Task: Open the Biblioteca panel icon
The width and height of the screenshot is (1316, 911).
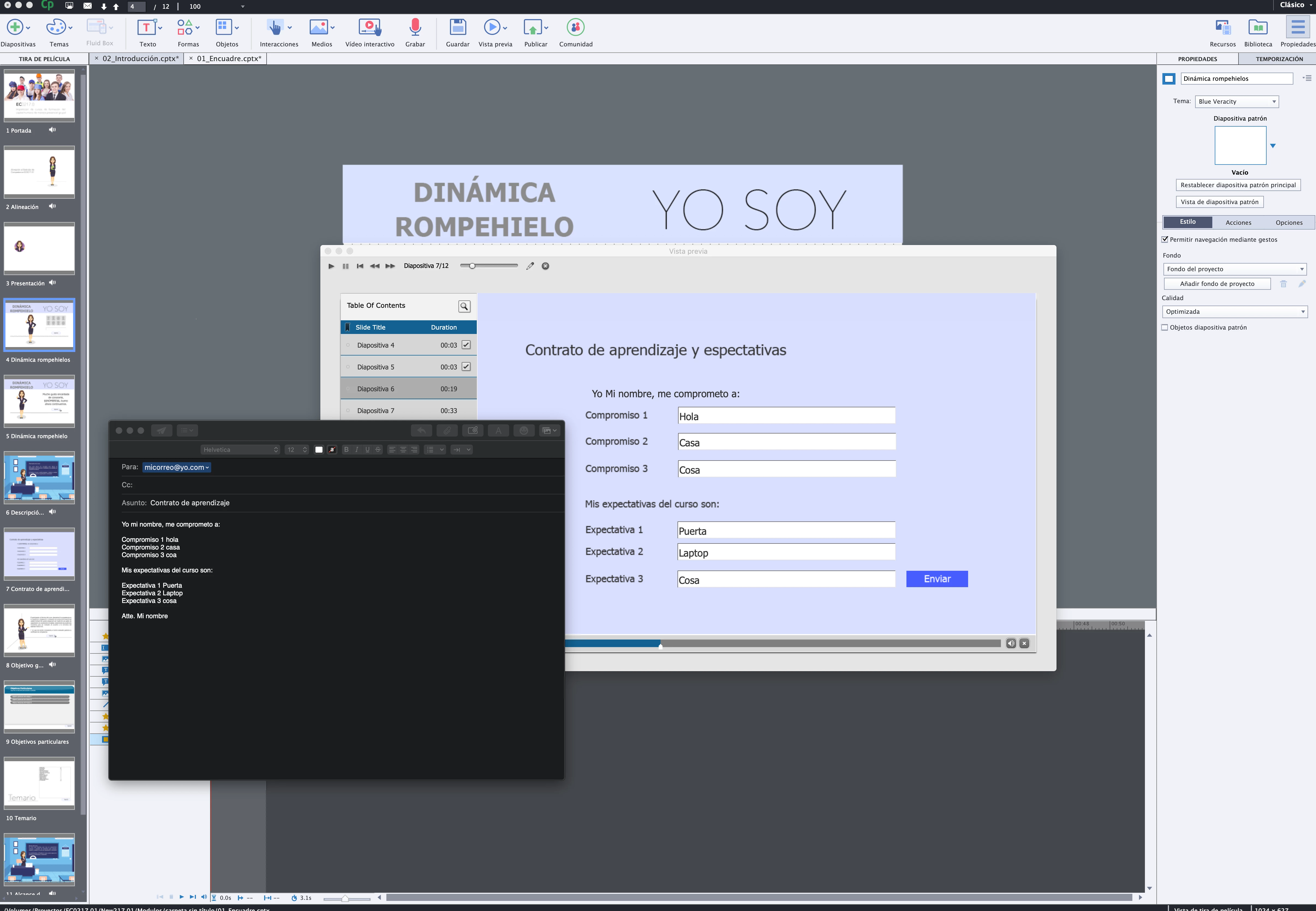Action: click(1258, 27)
